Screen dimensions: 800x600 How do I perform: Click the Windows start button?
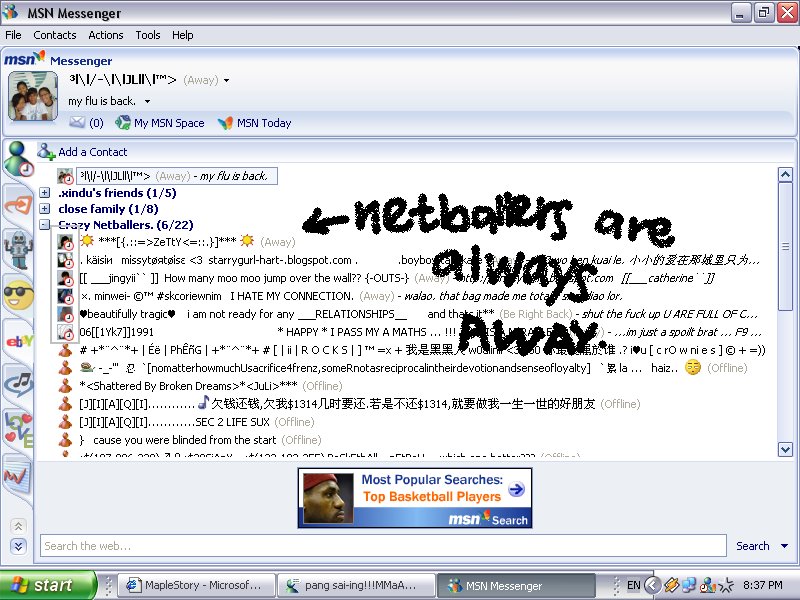47,585
